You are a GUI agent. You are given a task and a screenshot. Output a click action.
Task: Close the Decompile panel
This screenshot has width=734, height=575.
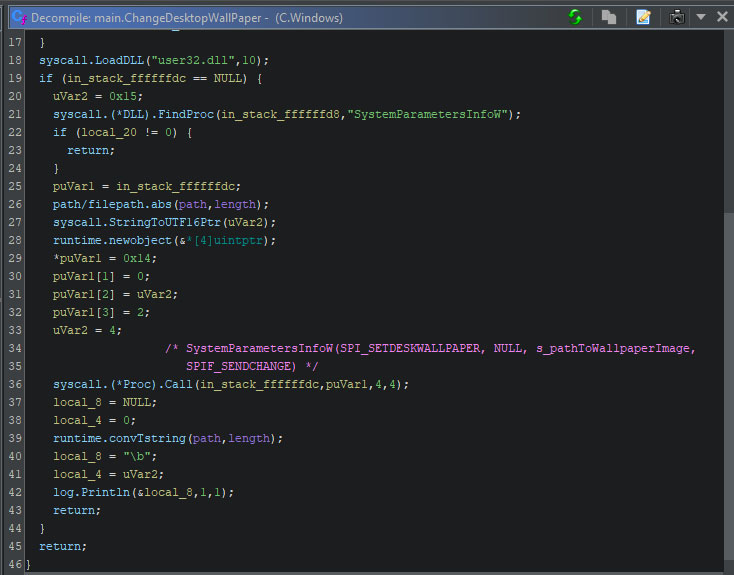point(722,17)
